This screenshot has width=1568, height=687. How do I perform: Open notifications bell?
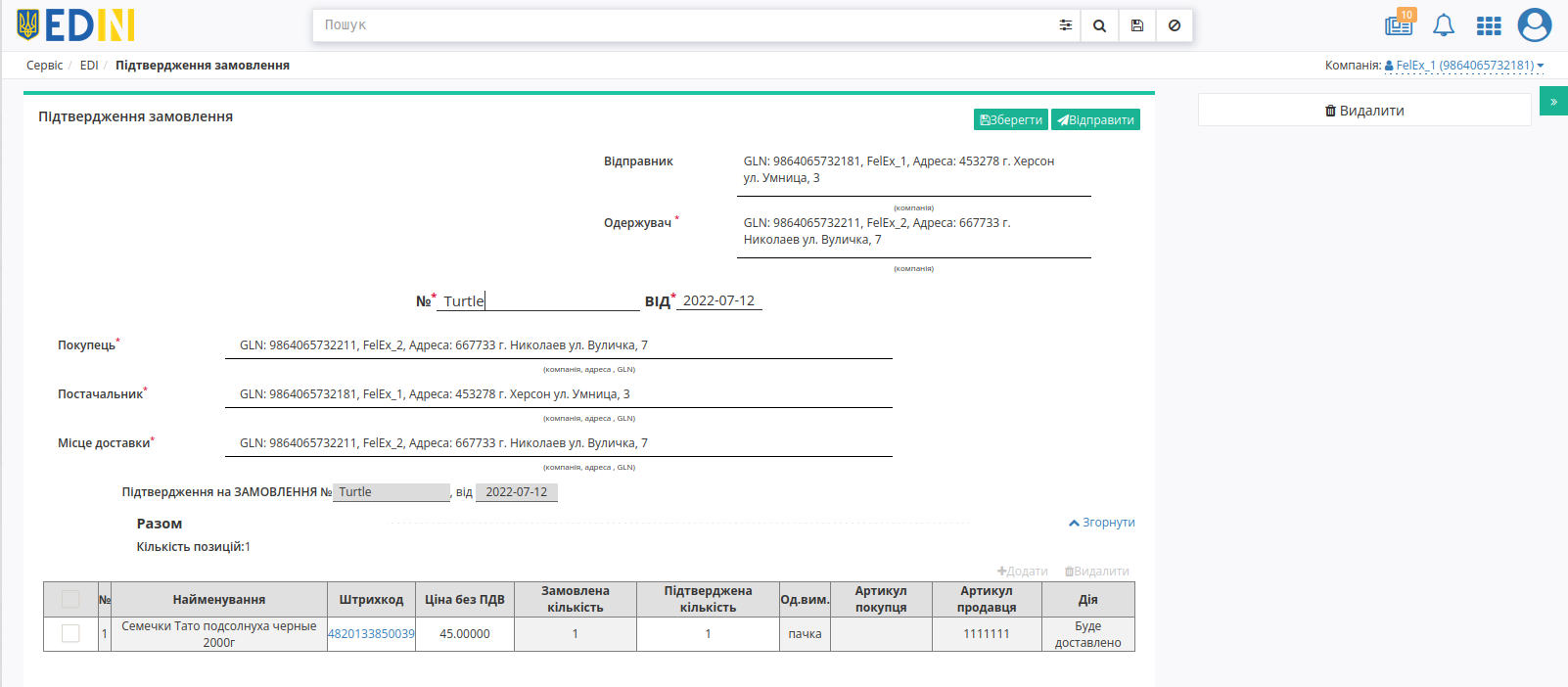(x=1444, y=25)
